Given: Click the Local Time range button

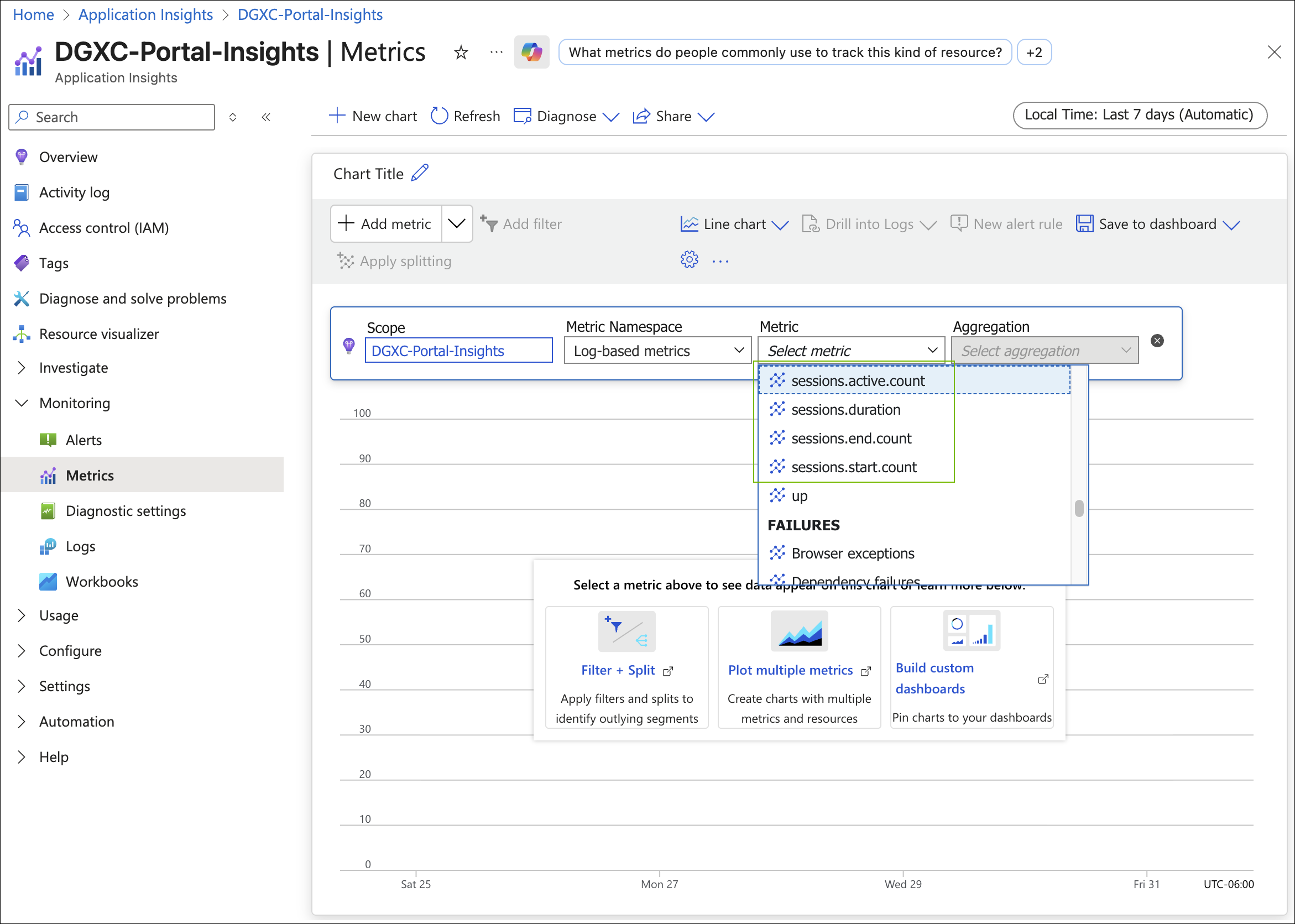Looking at the screenshot, I should pyautogui.click(x=1139, y=115).
